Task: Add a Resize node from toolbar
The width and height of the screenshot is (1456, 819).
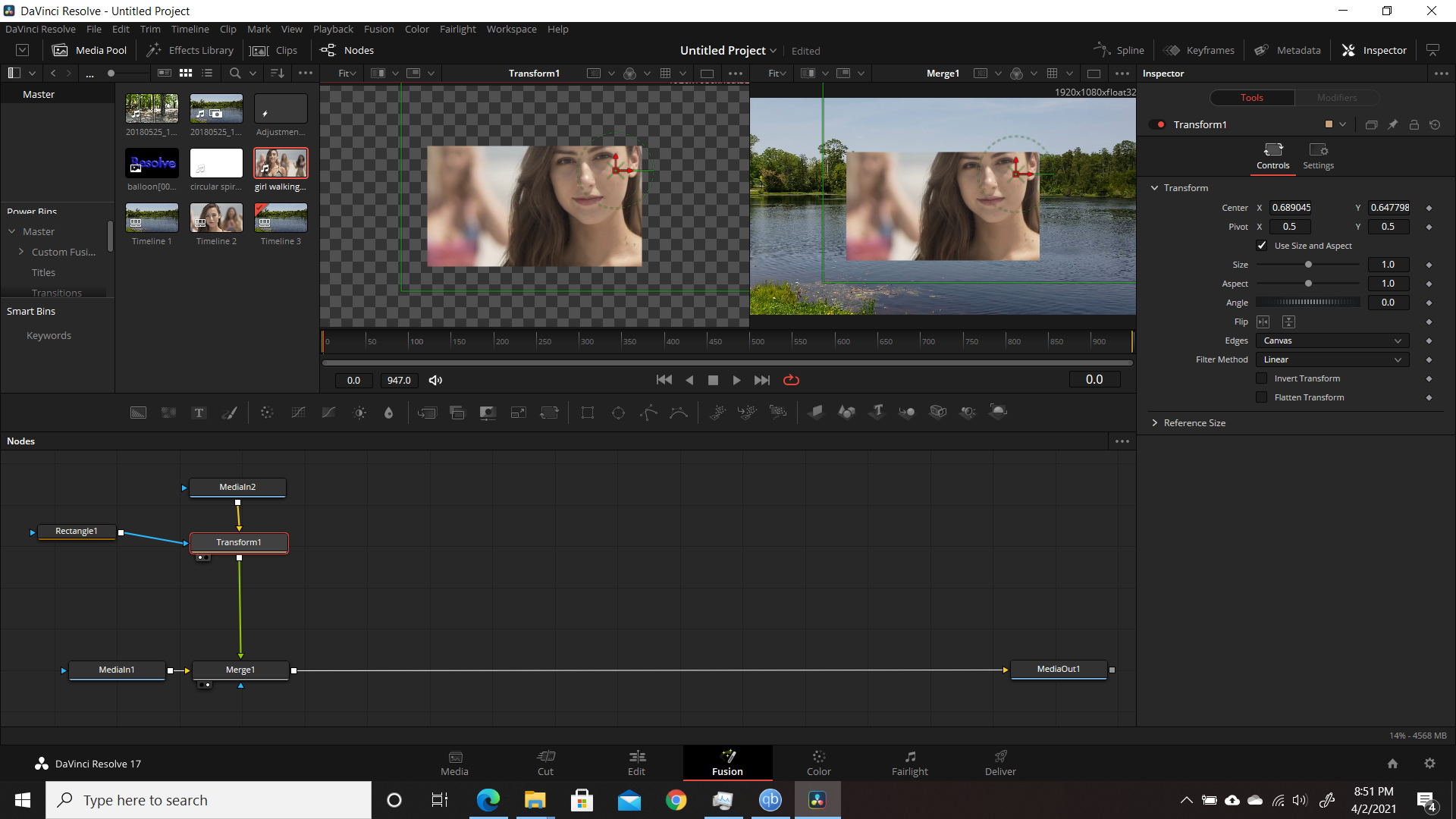Action: (519, 413)
